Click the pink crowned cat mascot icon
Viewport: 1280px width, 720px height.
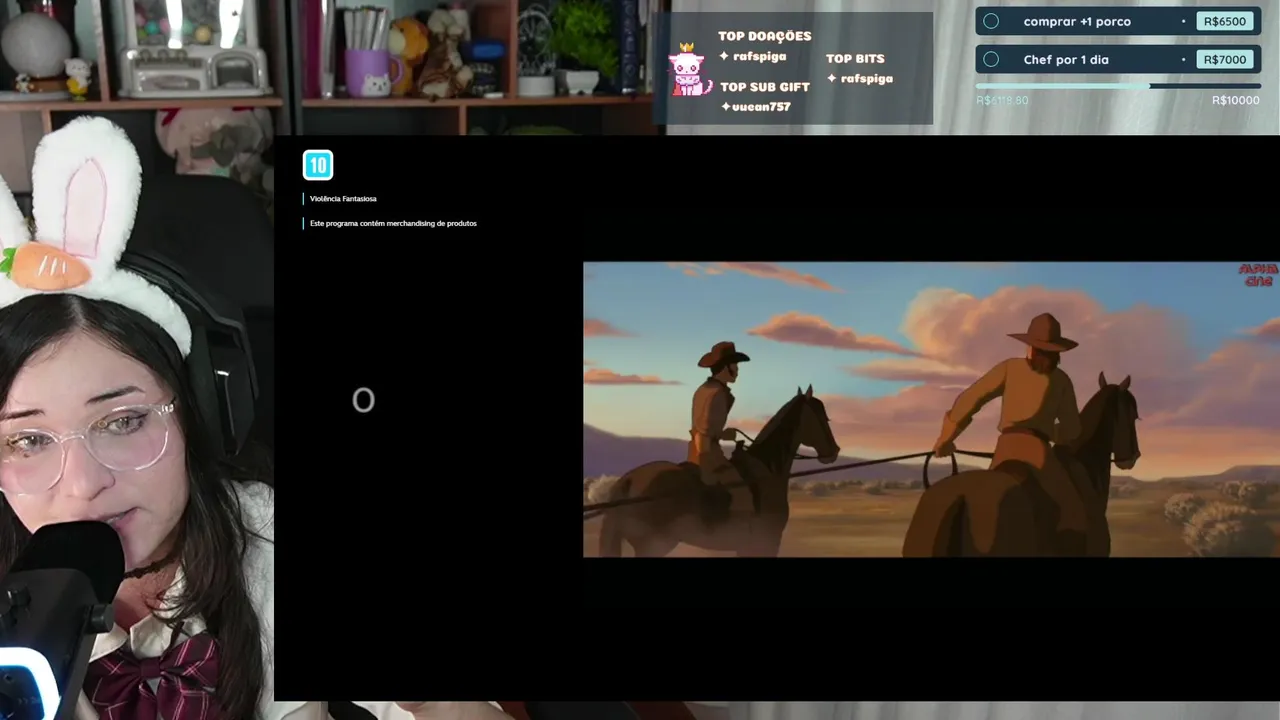coord(688,70)
